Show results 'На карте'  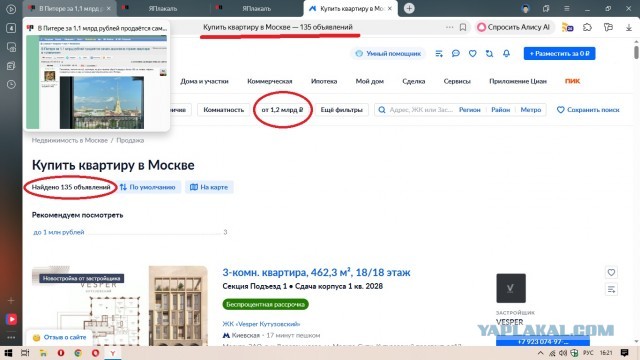tap(209, 187)
